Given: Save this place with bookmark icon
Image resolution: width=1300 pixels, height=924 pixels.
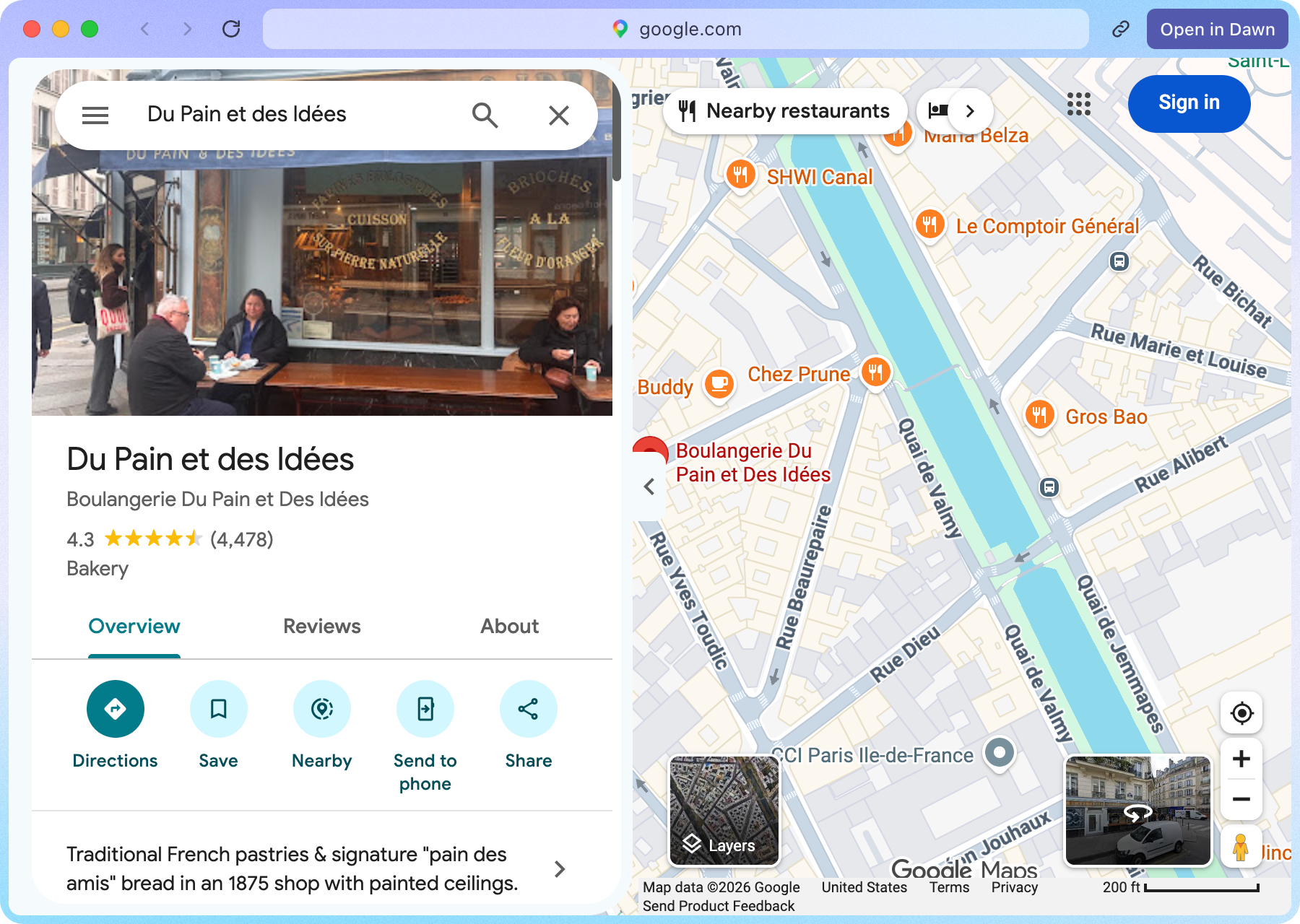Looking at the screenshot, I should pos(219,709).
